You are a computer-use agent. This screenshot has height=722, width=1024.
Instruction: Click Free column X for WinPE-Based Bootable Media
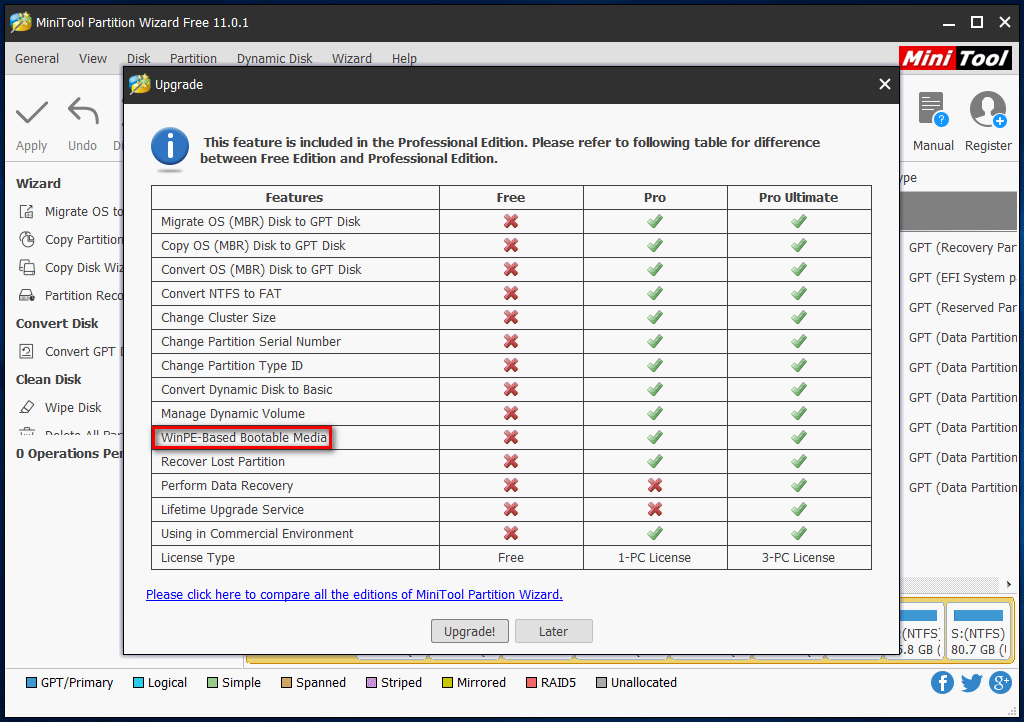click(511, 437)
